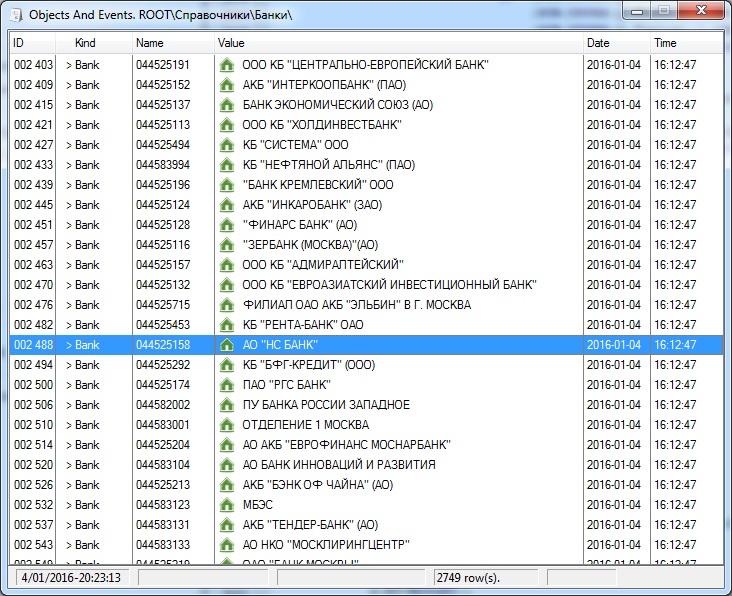Click the house icon beside АО "НС БАНК"

pos(226,345)
